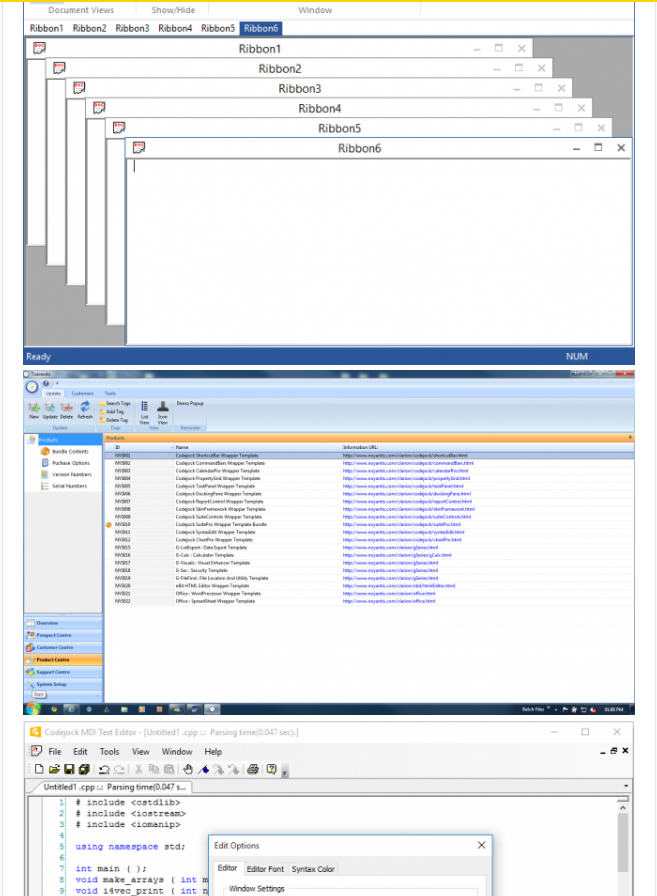This screenshot has height=896, width=657.
Task: Switch to the Ribbon1 MDI tab
Action: point(46,28)
